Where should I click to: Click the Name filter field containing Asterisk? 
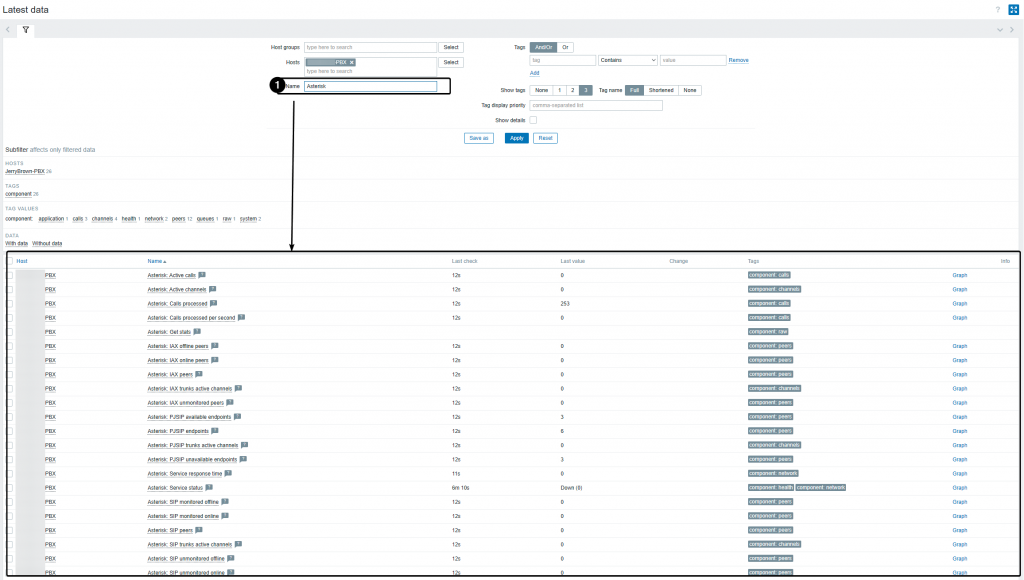pos(370,86)
